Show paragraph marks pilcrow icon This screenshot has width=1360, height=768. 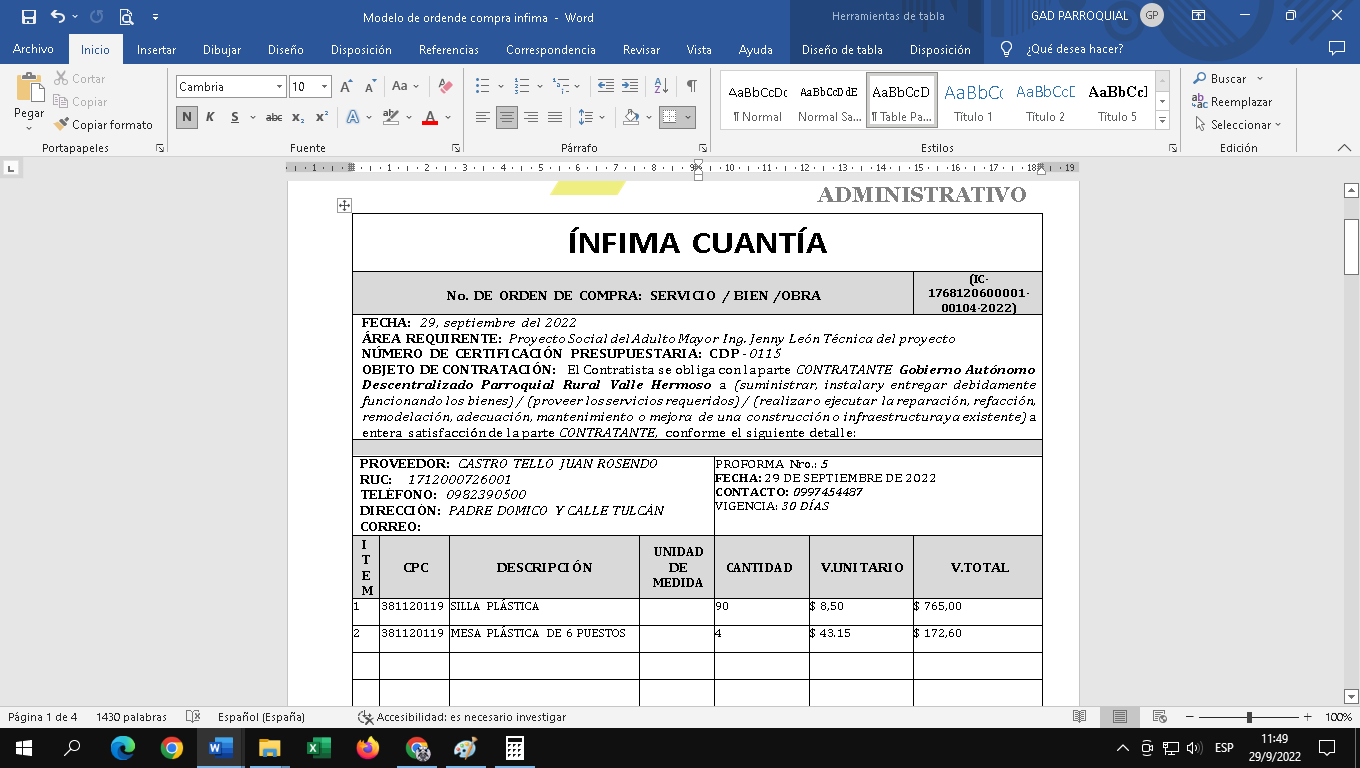tap(691, 87)
